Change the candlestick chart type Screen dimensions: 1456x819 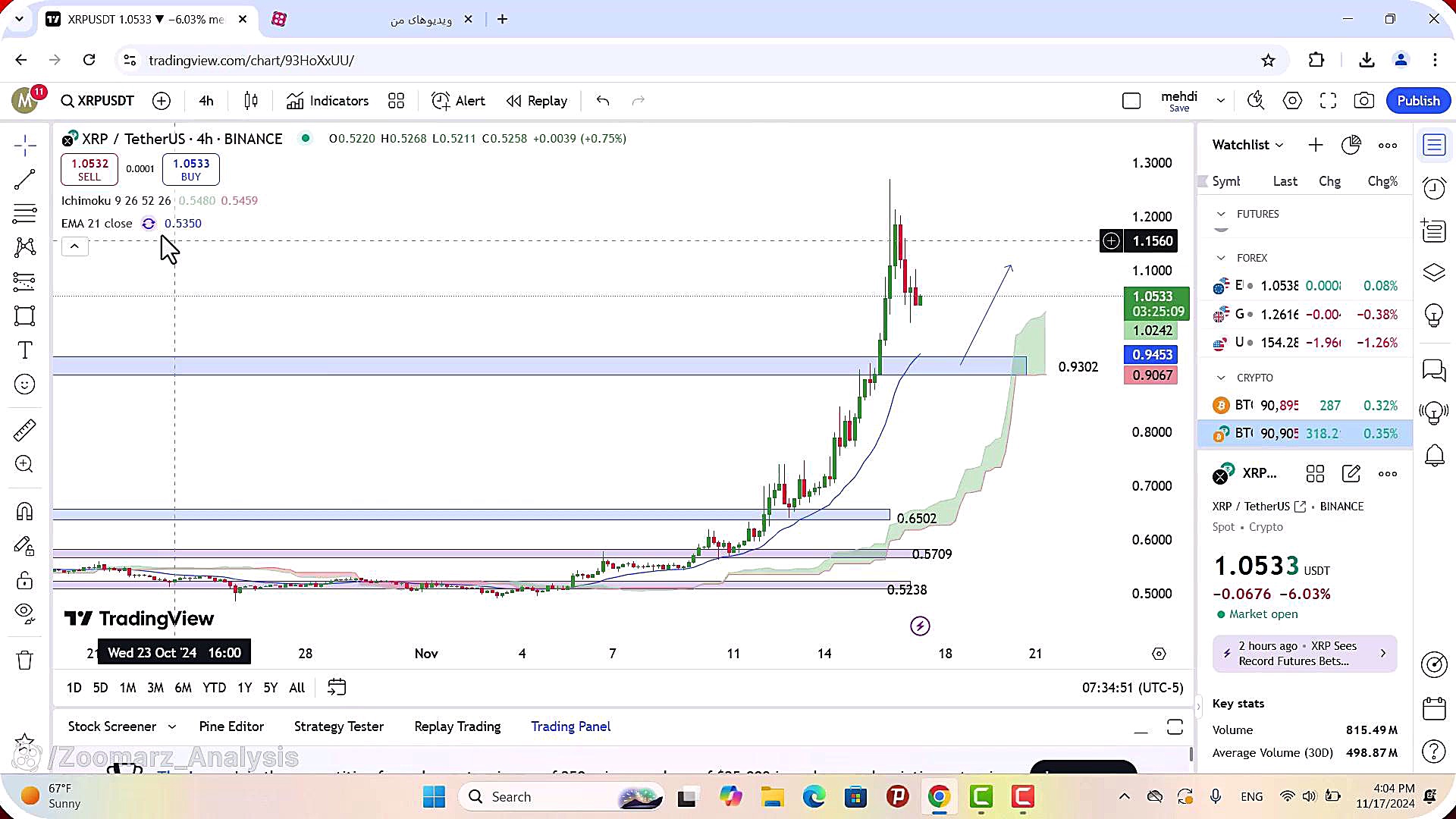tap(251, 101)
